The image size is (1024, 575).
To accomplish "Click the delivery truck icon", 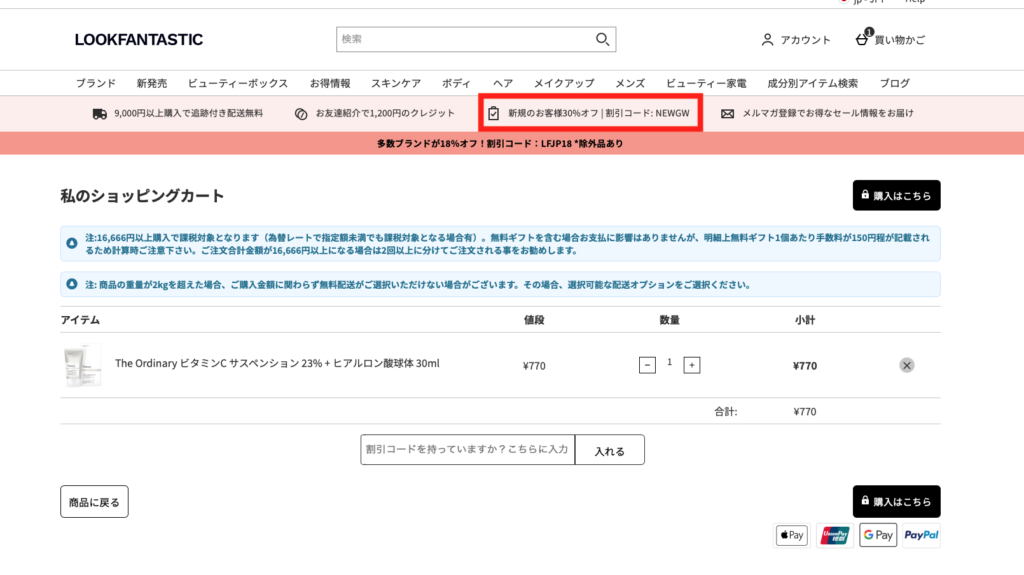I will 99,114.
